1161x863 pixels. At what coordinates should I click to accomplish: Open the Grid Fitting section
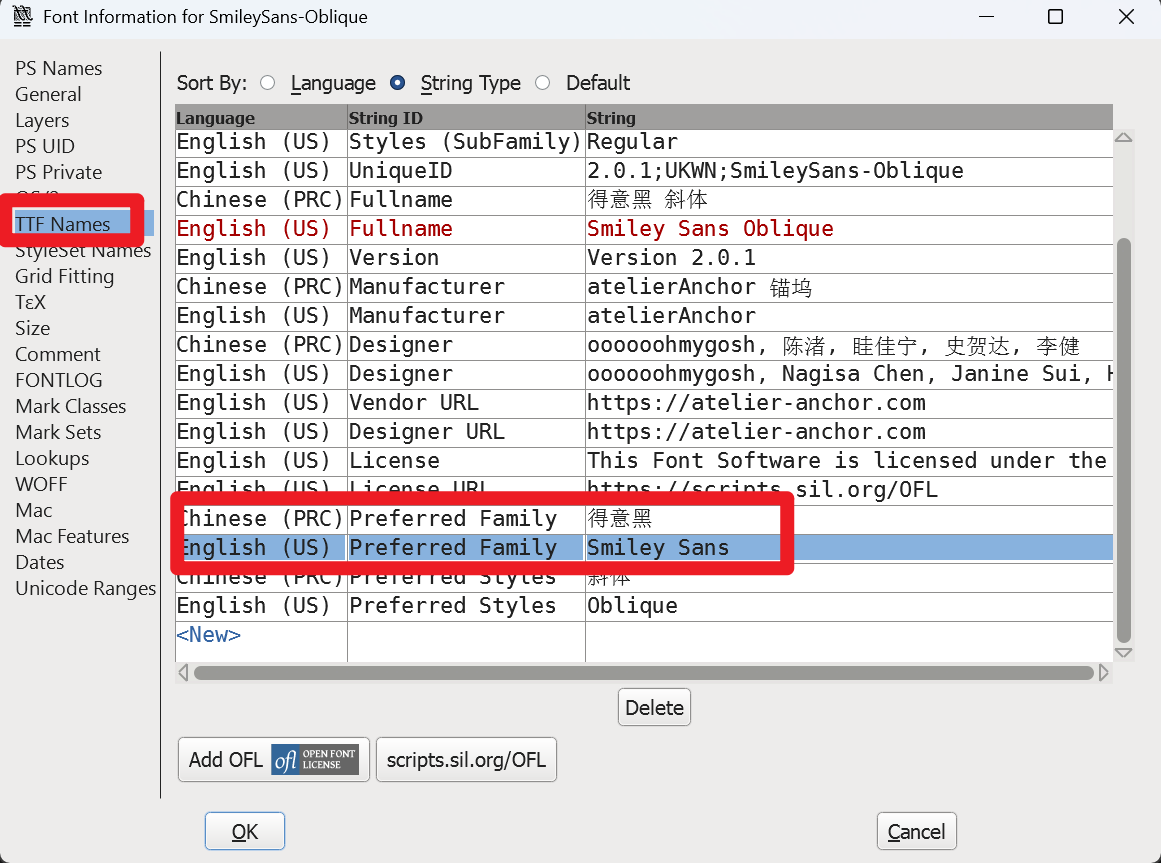coord(64,276)
